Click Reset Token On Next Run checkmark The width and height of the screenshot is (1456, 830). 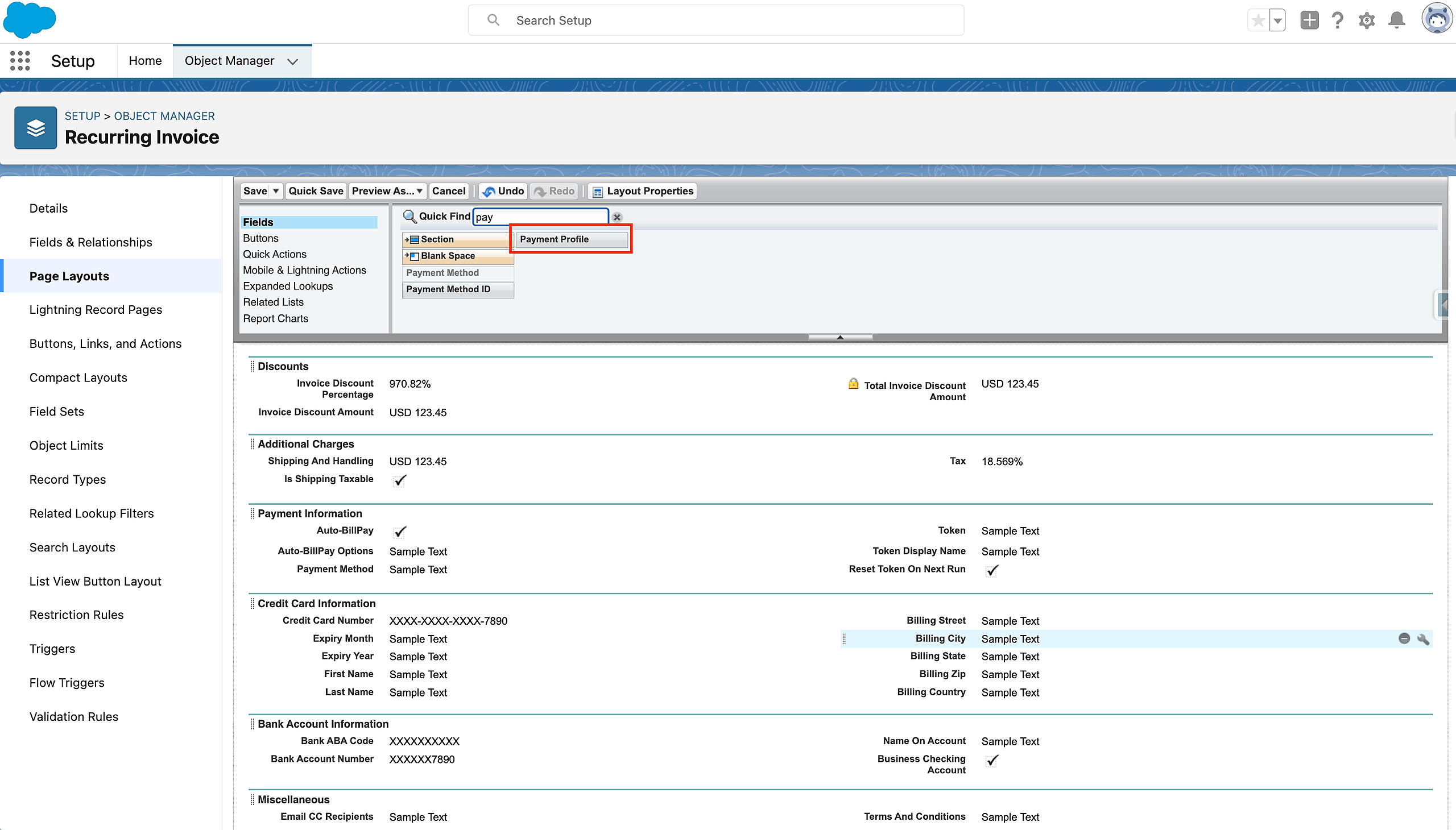992,570
